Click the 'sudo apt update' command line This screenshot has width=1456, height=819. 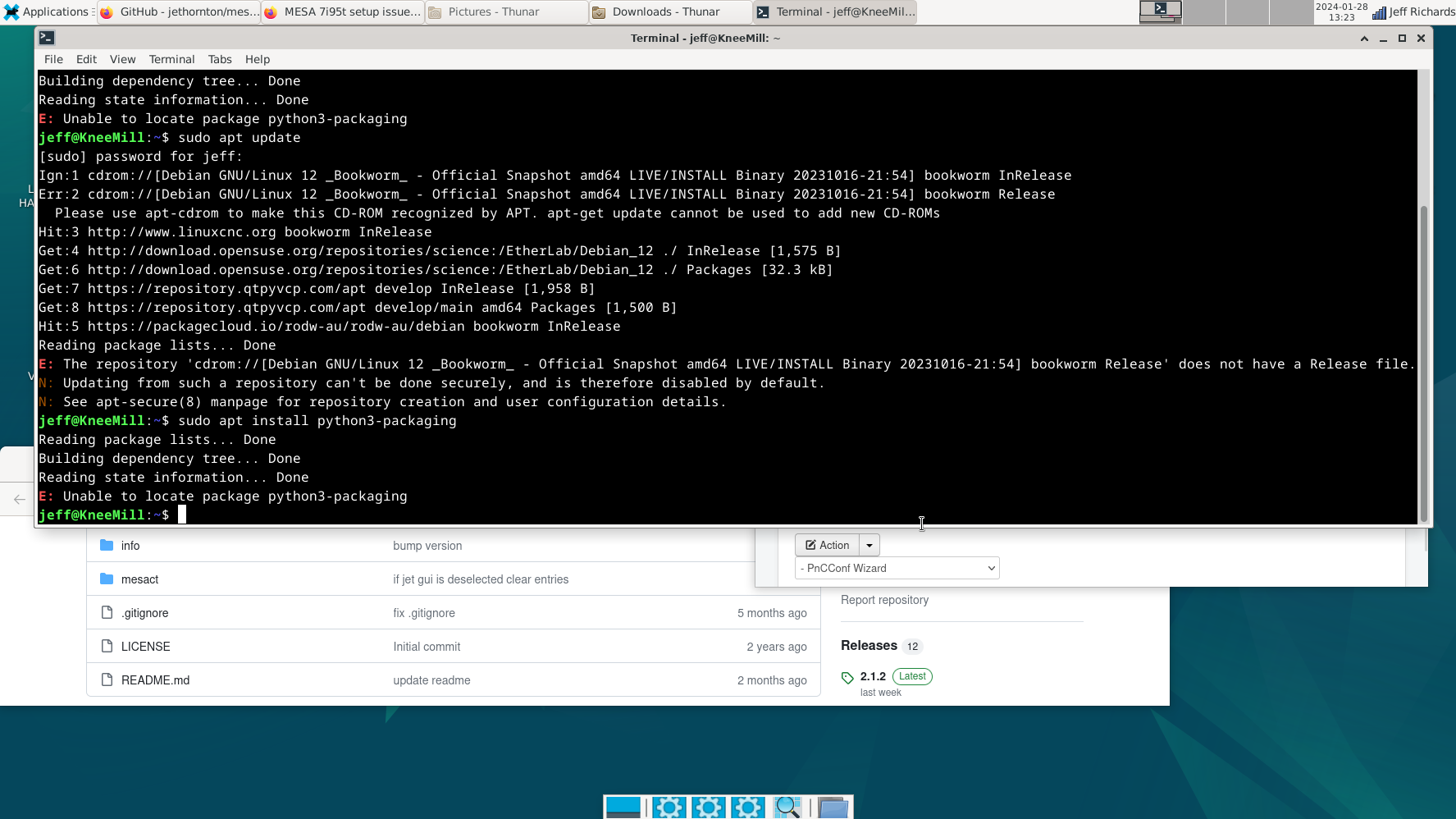click(x=170, y=138)
